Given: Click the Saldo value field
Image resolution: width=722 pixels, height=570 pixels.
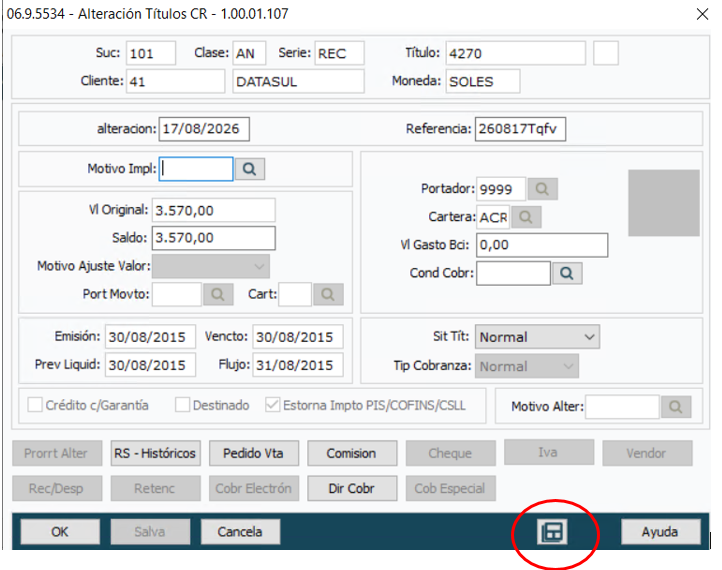Looking at the screenshot, I should [214, 238].
